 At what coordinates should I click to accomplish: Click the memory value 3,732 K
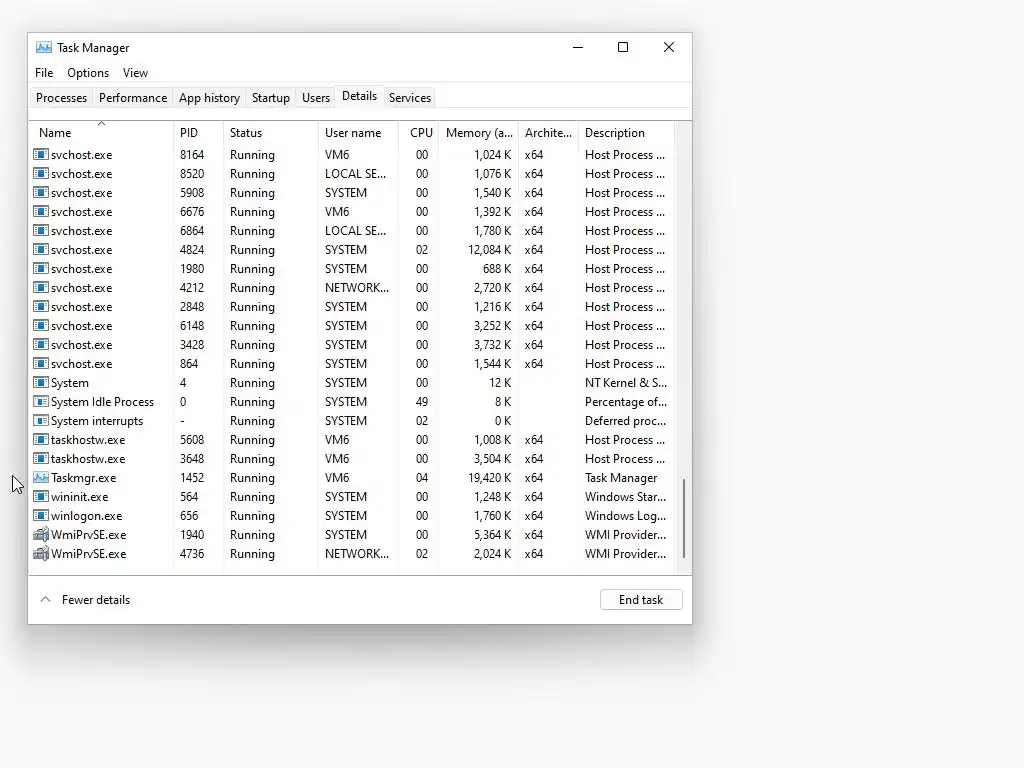click(x=493, y=344)
